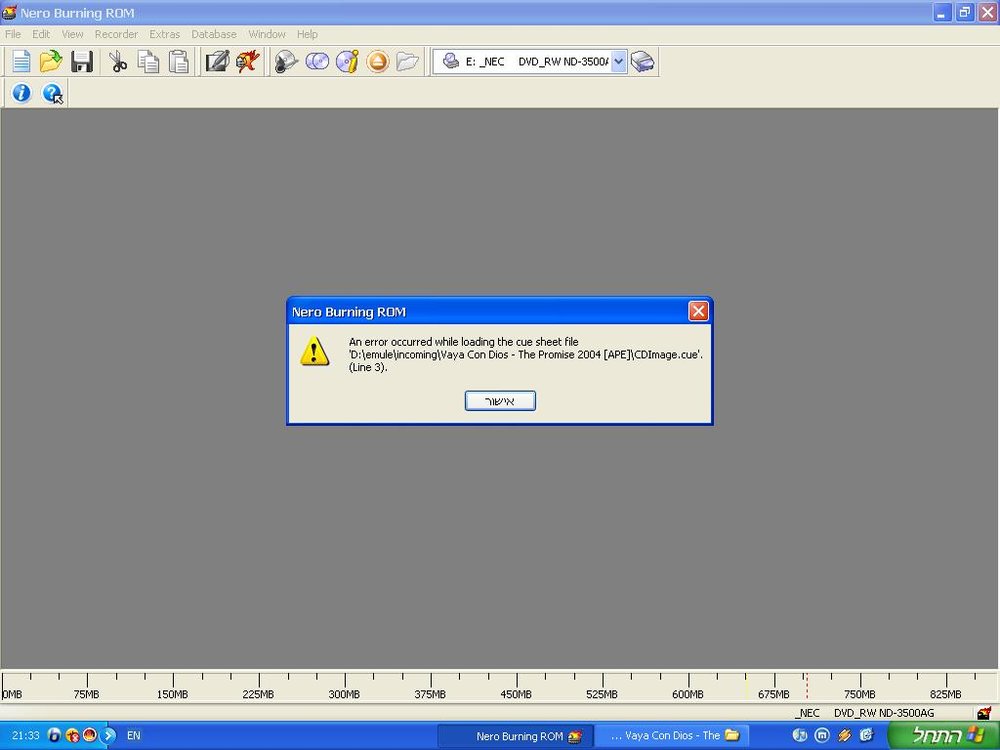Click the EN language indicator

[133, 735]
